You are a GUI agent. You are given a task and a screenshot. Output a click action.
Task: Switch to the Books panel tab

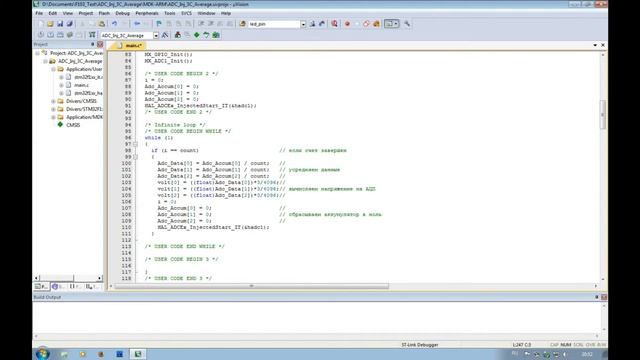coord(58,287)
